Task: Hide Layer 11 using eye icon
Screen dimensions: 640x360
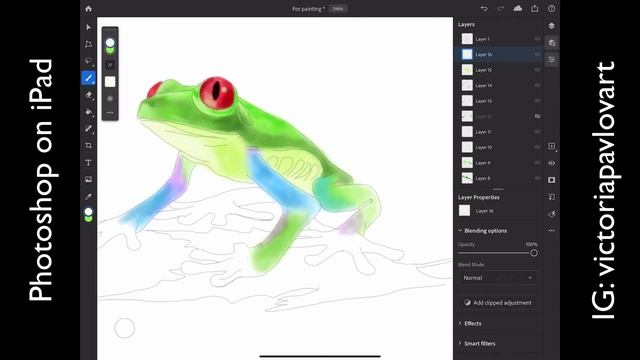Action: point(537,132)
